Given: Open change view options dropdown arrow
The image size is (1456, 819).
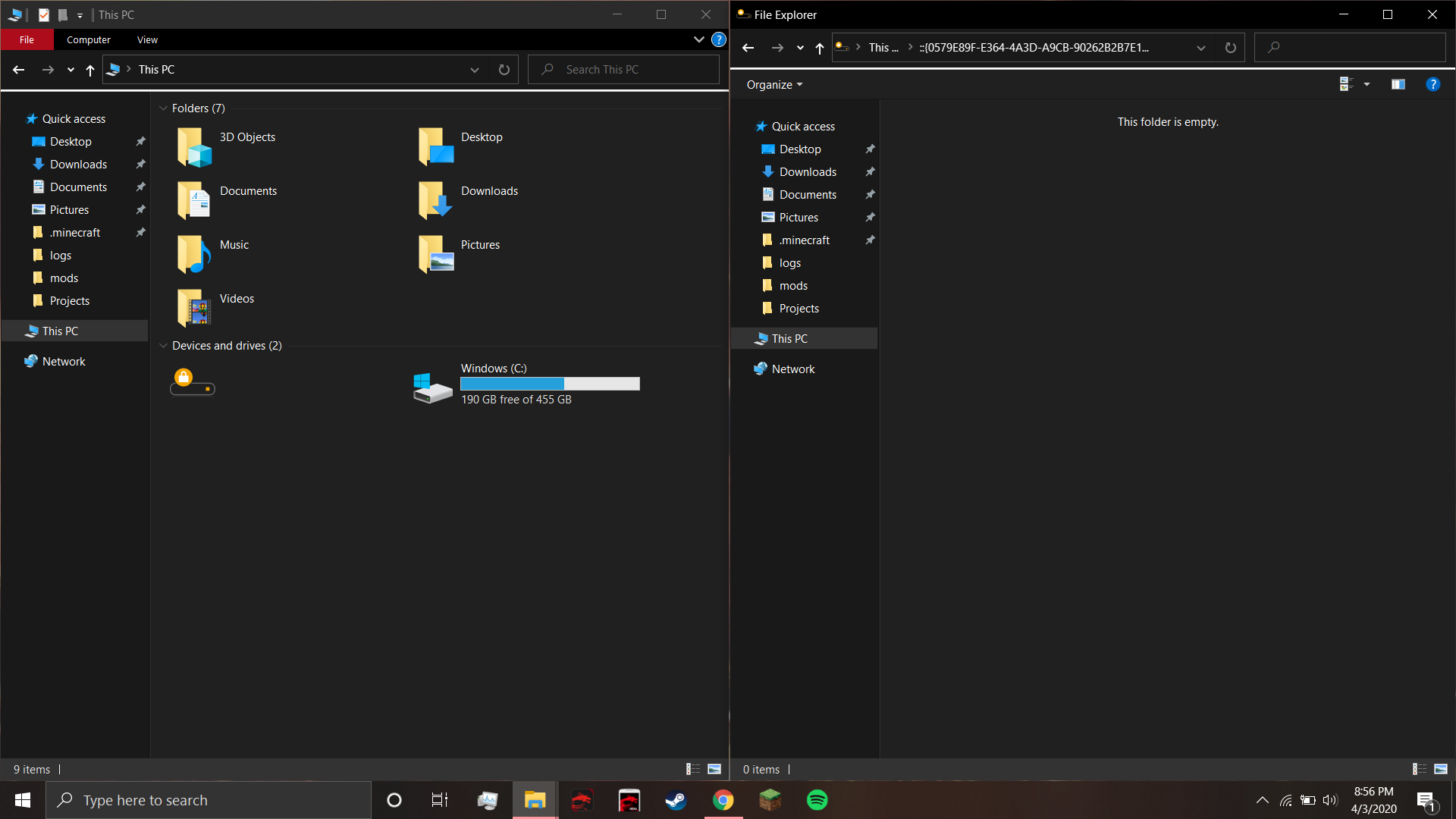Looking at the screenshot, I should (1367, 85).
